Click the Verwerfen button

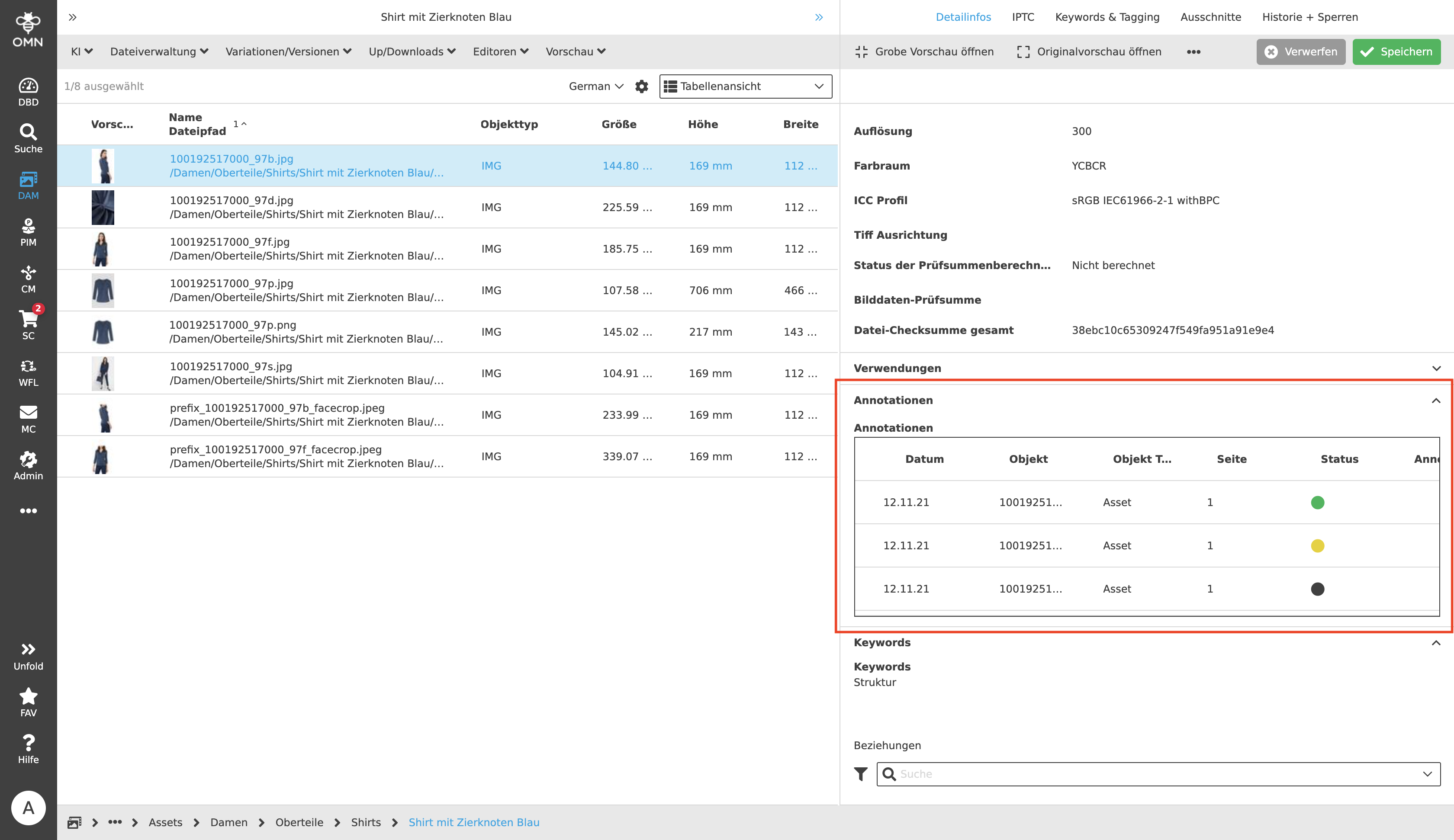coord(1300,52)
